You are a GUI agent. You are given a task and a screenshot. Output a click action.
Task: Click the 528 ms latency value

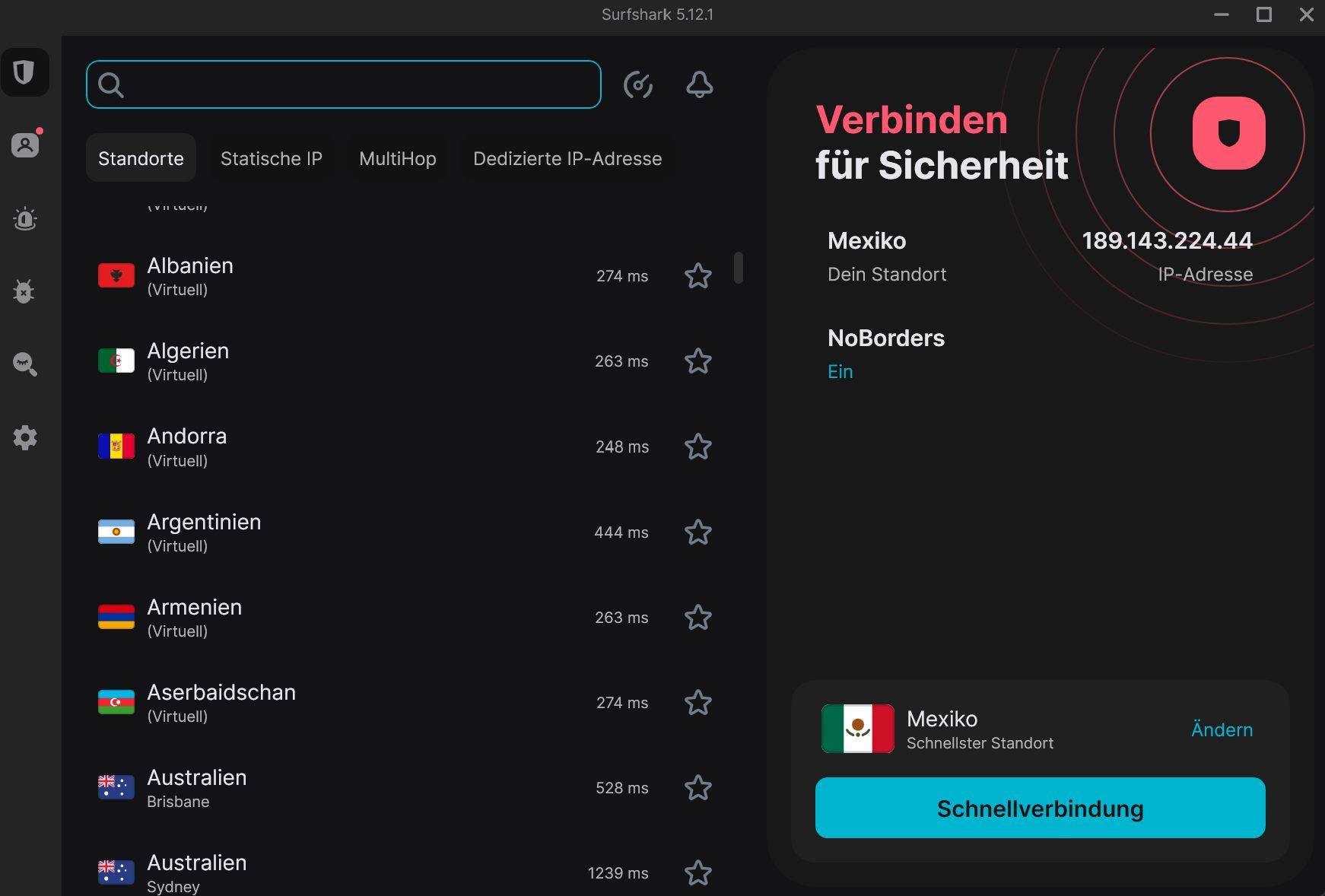tap(622, 788)
